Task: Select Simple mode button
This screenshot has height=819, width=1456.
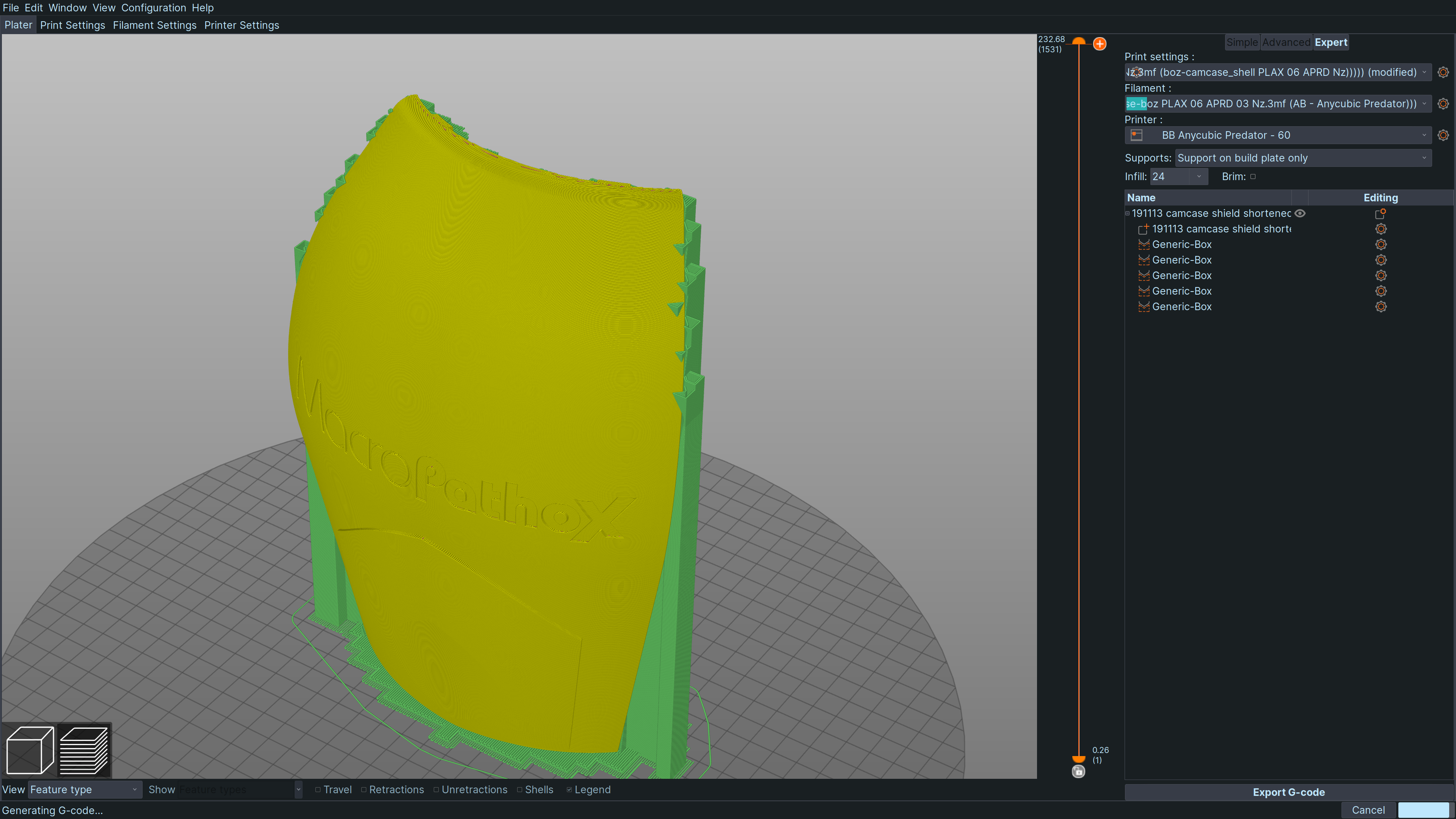Action: 1242,42
